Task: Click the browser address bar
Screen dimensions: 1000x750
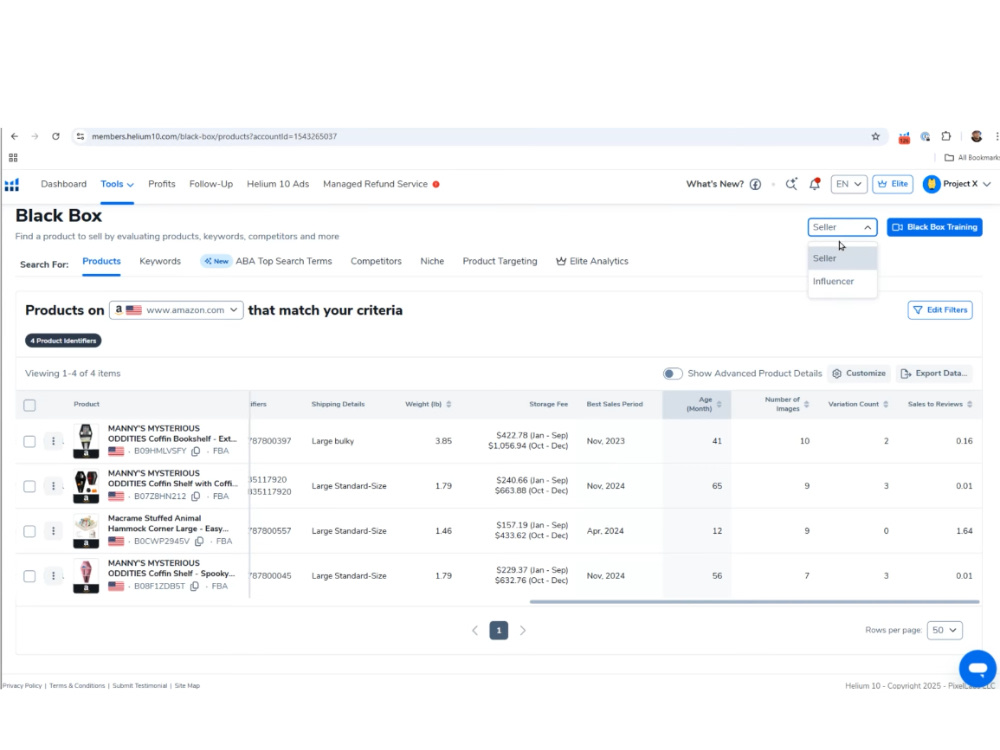Action: [472, 136]
